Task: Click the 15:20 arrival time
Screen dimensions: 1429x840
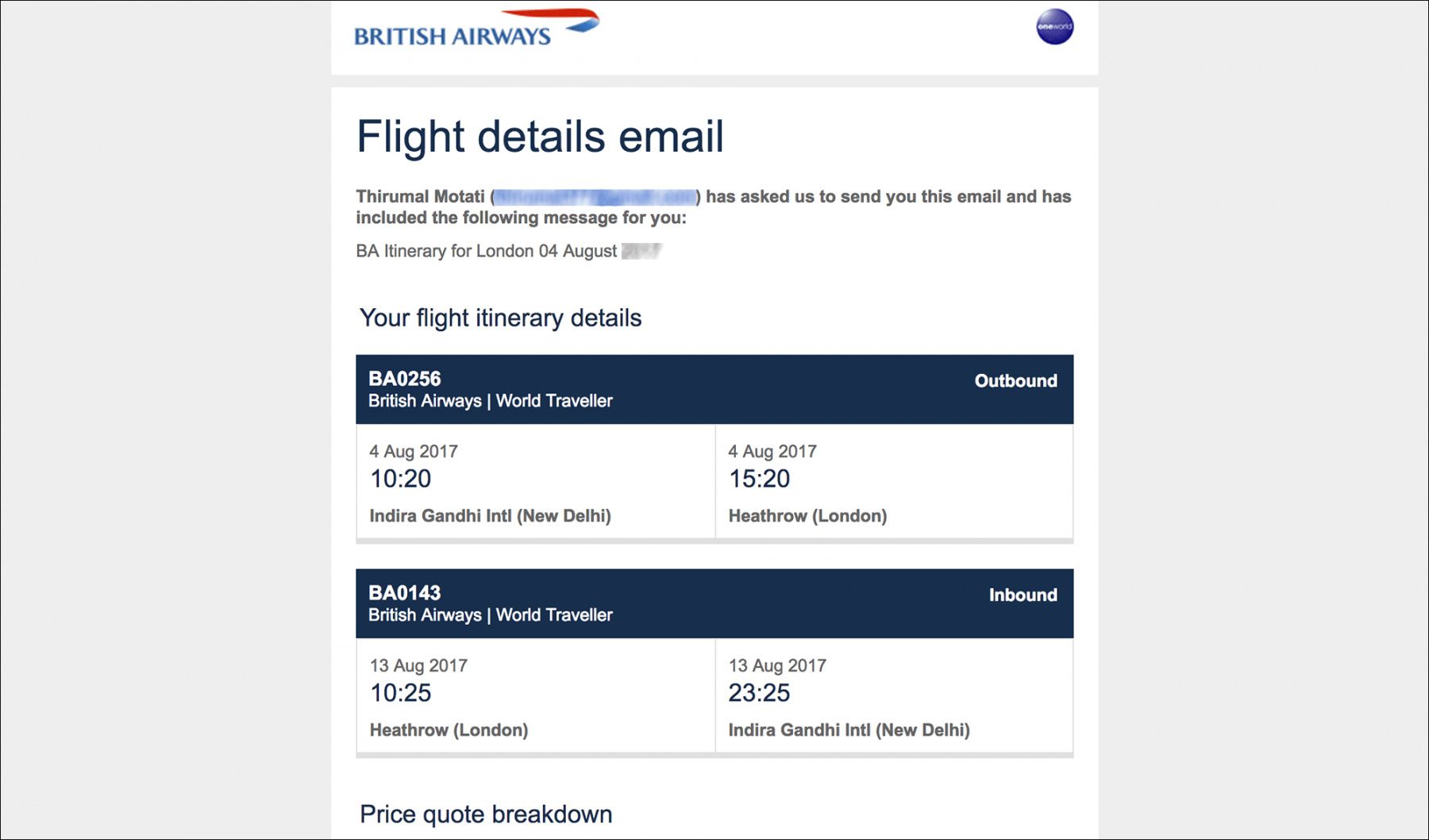Action: (x=760, y=479)
